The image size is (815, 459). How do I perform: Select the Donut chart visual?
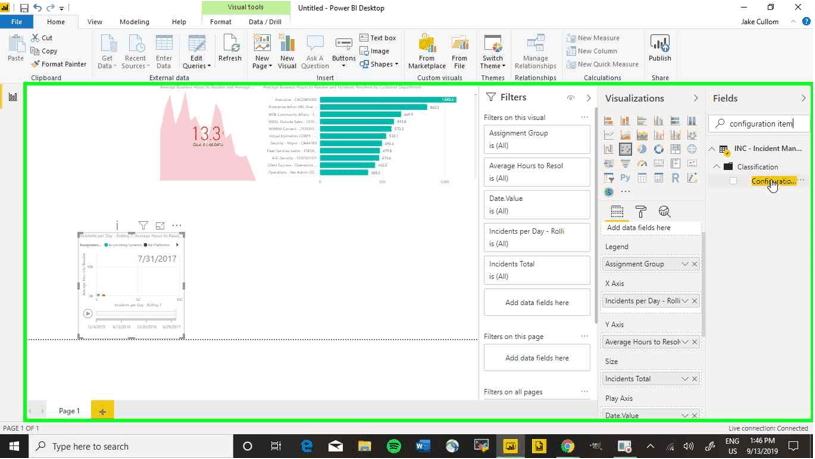tap(659, 149)
